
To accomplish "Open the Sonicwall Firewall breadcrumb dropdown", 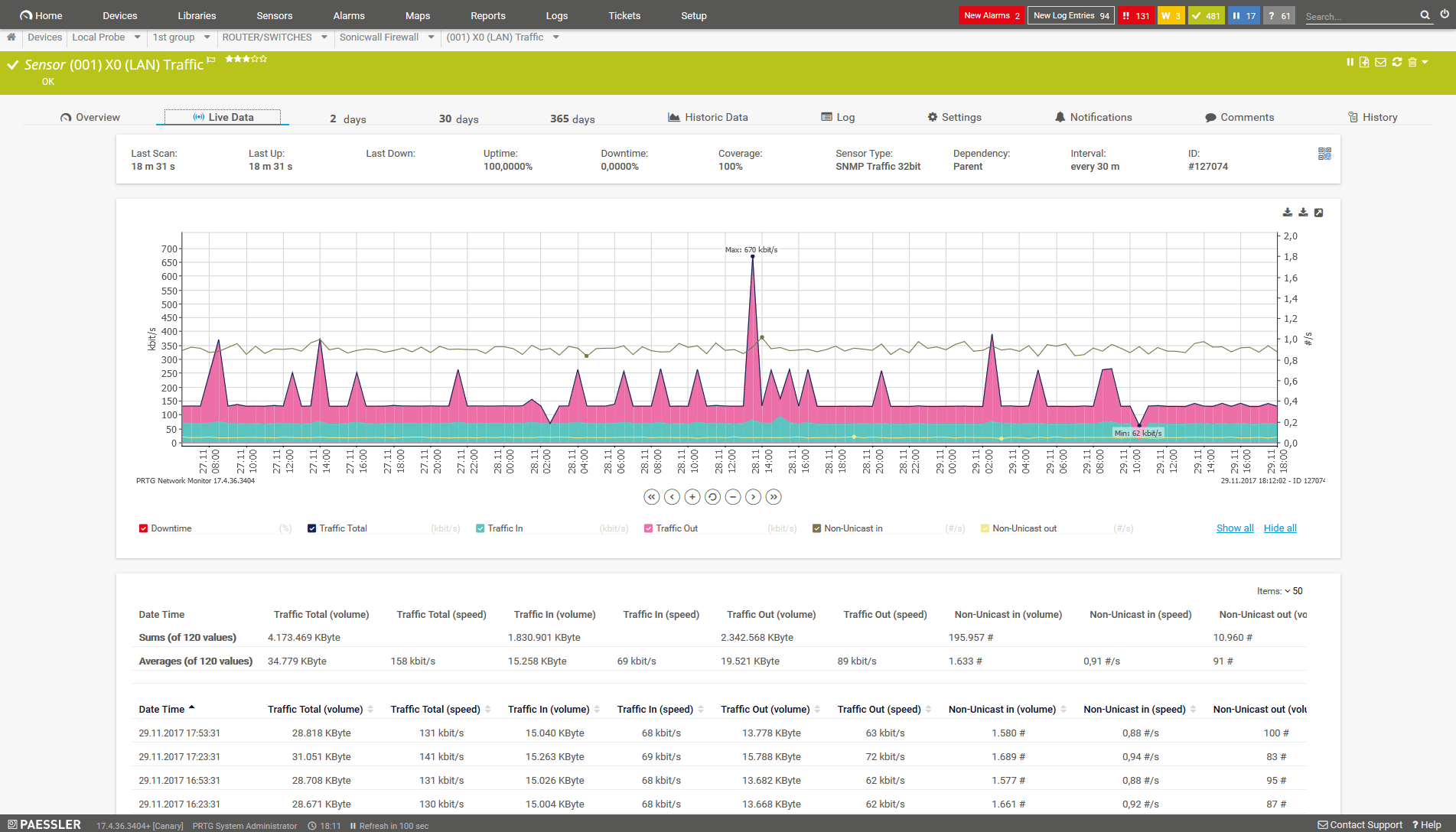I will (x=431, y=37).
